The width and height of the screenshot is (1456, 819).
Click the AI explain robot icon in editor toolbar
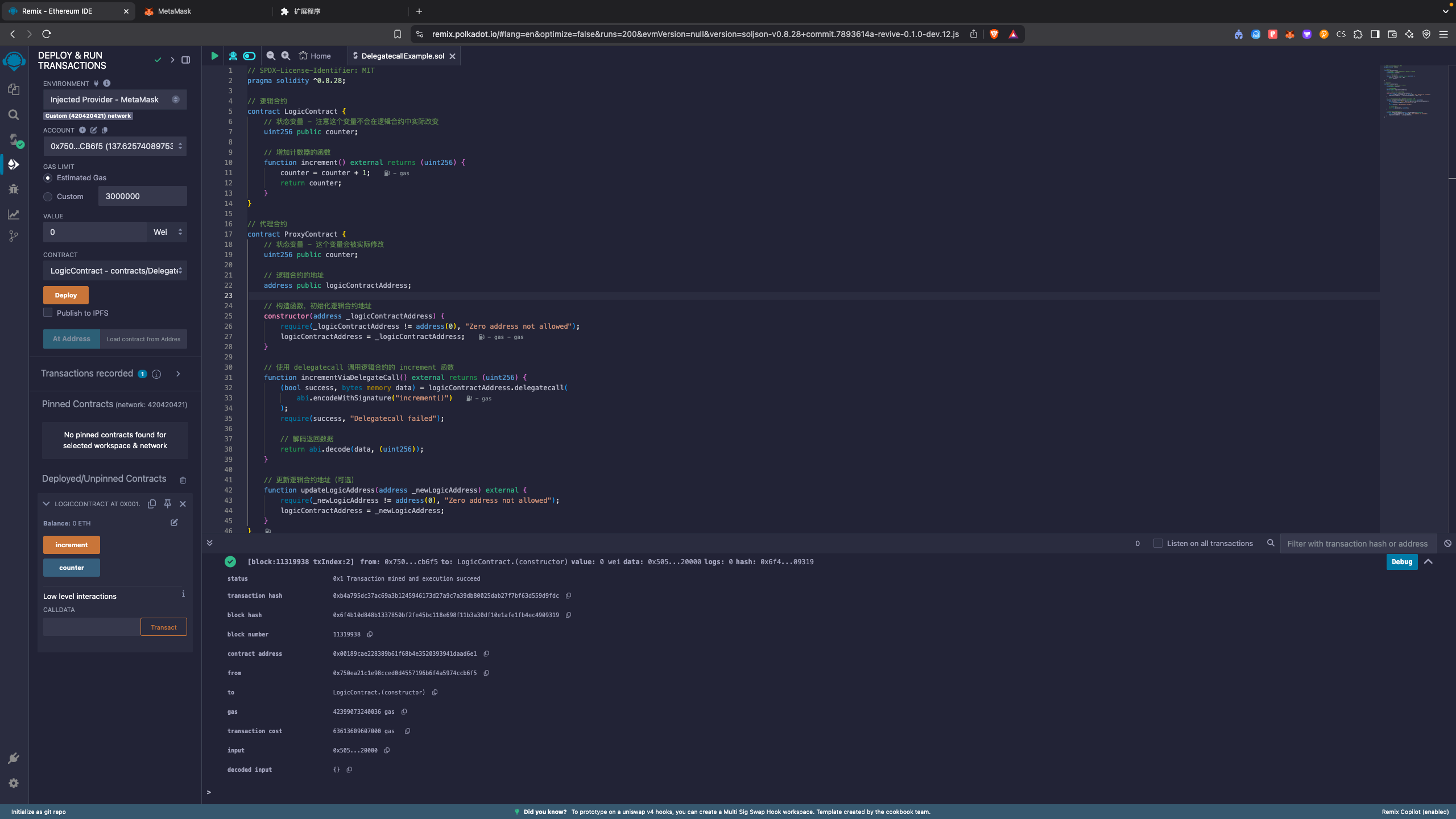coord(233,56)
